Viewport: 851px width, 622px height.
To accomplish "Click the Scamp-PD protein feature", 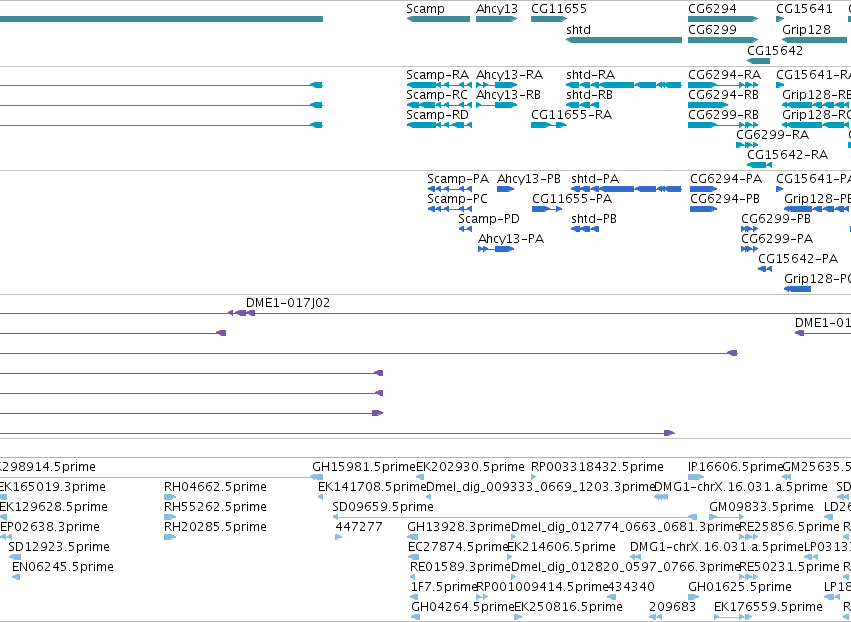I will pos(465,229).
